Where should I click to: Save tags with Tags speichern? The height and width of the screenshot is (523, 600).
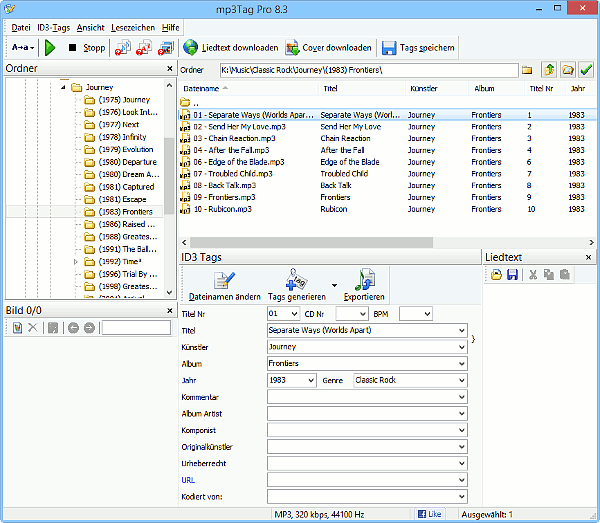click(418, 48)
